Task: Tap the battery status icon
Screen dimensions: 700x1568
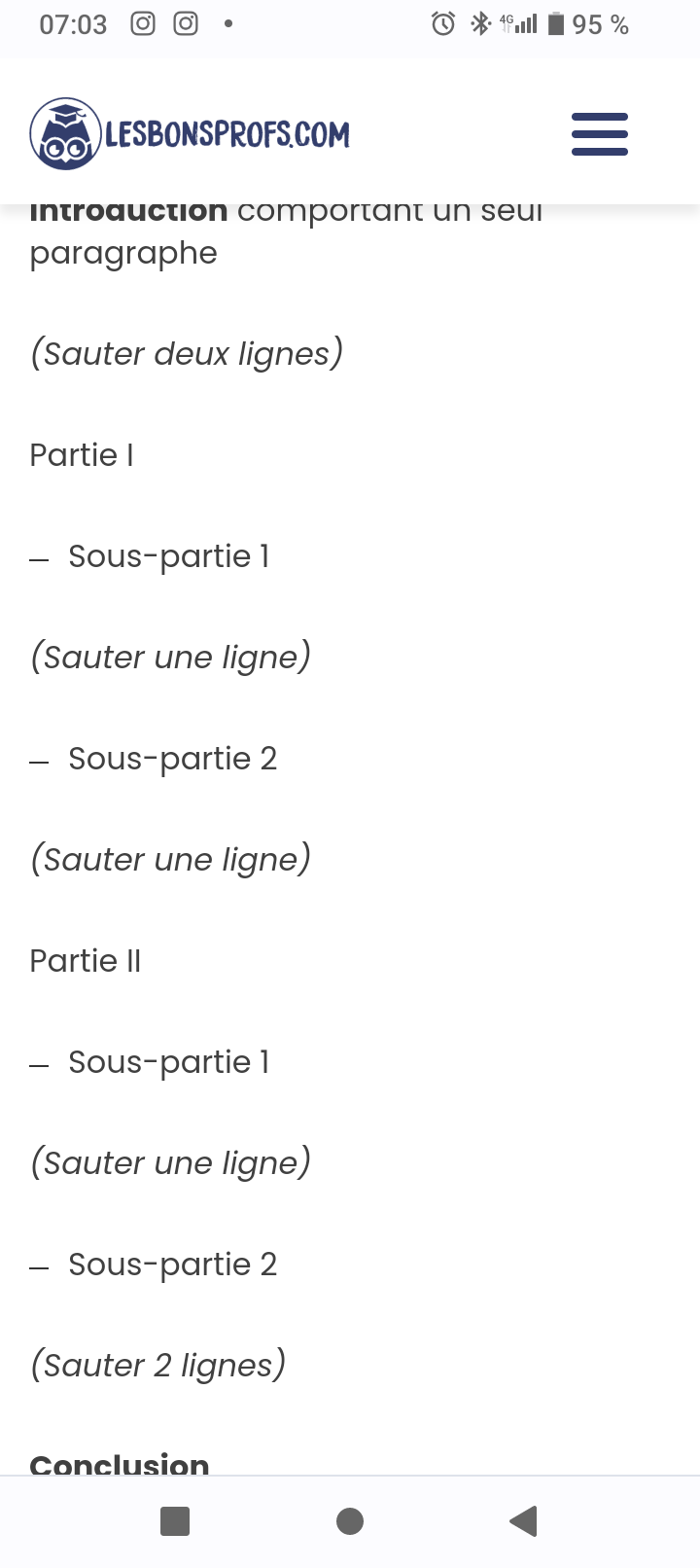Action: pos(556,23)
